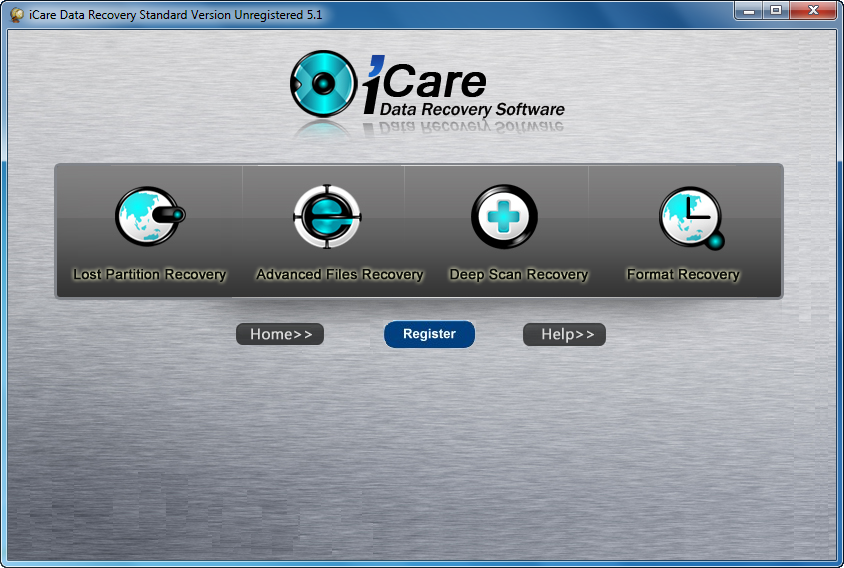Viewport: 844px width, 568px height.
Task: Click the window title text in title bar
Action: point(175,15)
